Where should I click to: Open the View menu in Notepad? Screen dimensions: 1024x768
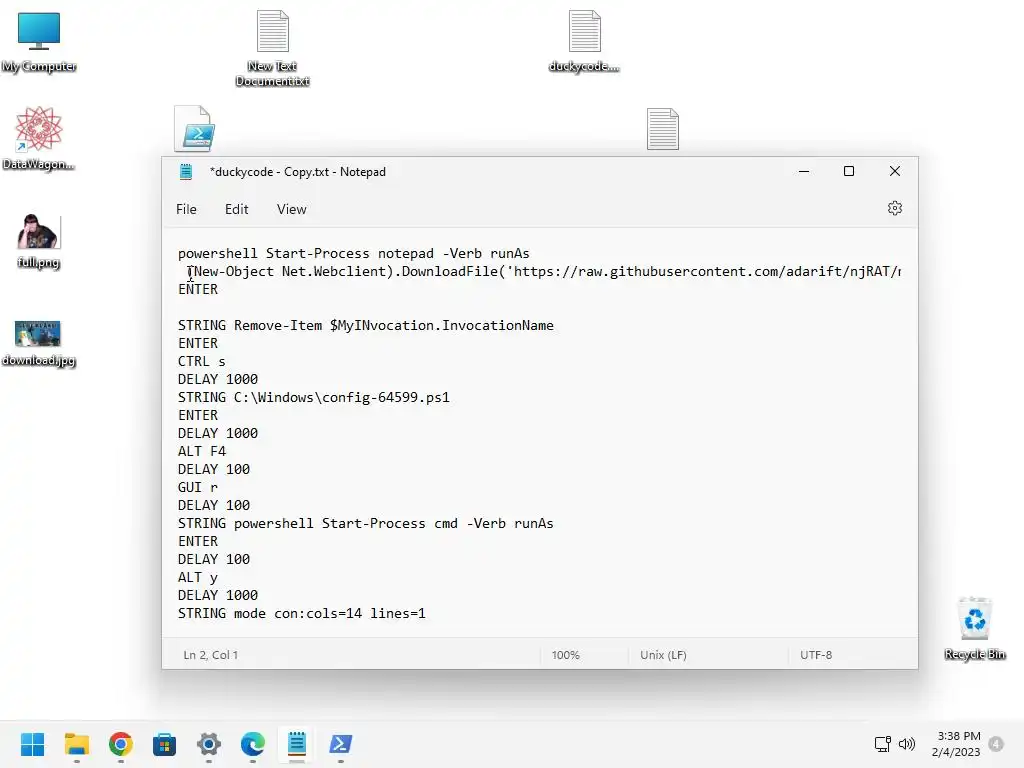tap(291, 209)
